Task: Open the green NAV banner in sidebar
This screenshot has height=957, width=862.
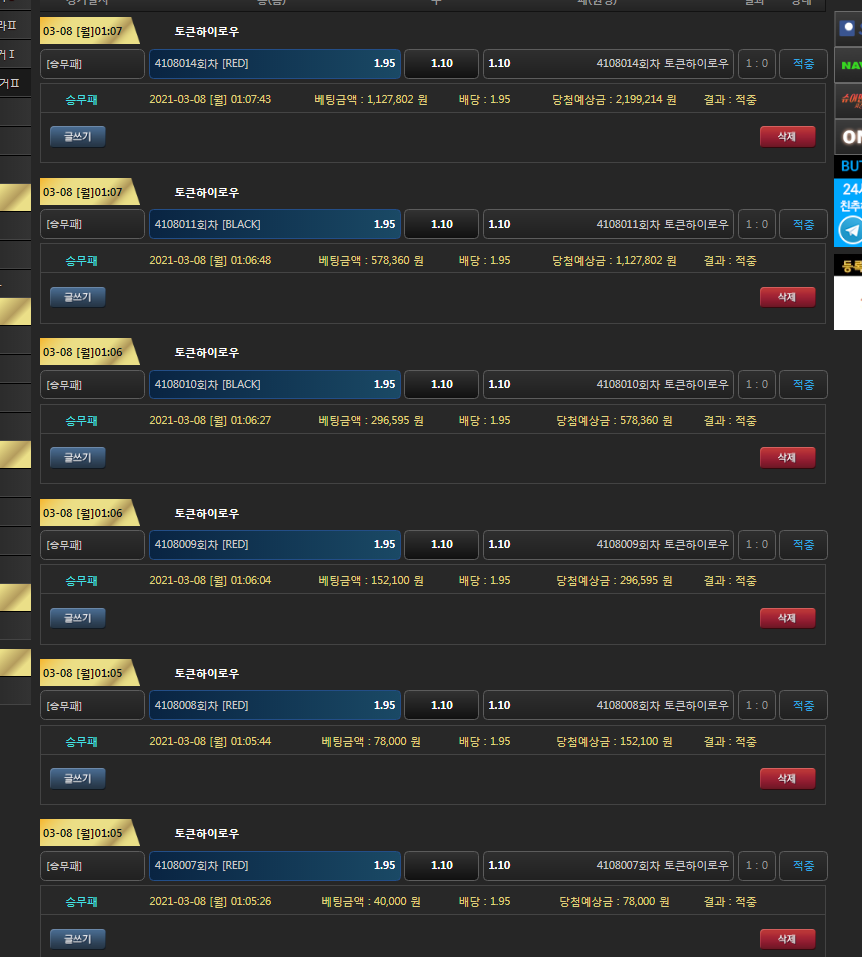Action: tap(848, 65)
